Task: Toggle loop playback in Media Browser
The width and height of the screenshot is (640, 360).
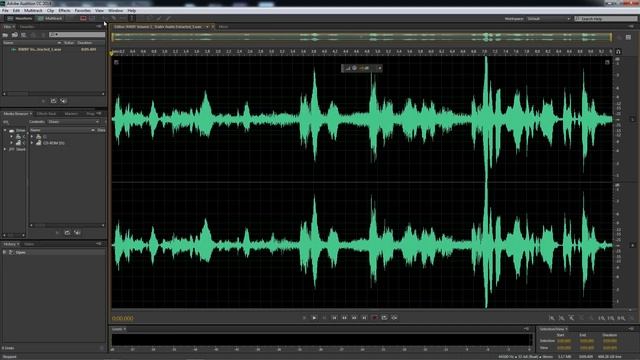Action: pyautogui.click(x=67, y=233)
